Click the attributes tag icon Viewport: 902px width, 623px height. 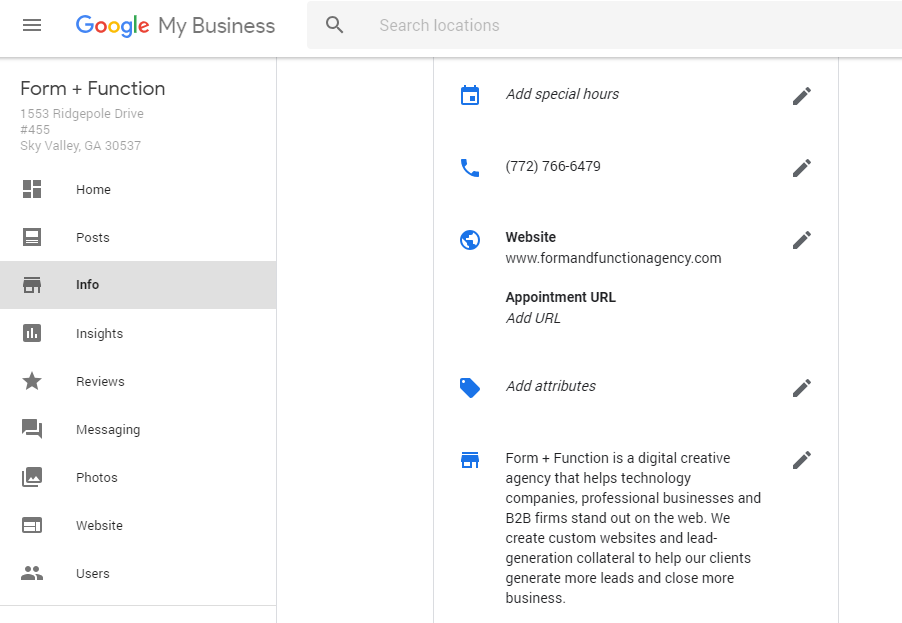point(470,388)
